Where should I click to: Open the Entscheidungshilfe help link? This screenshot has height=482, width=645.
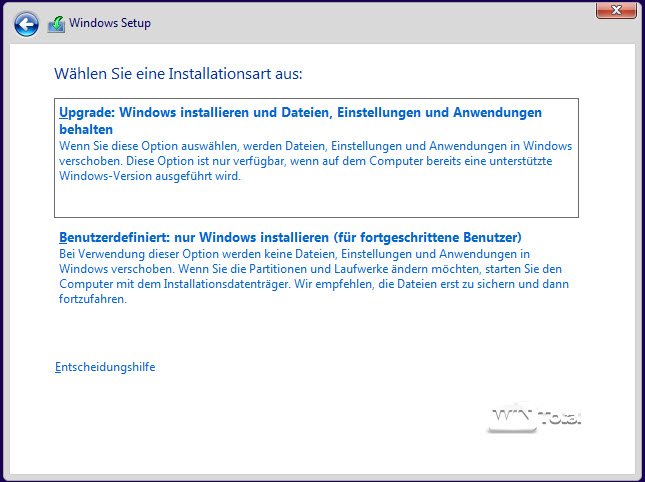[x=105, y=367]
